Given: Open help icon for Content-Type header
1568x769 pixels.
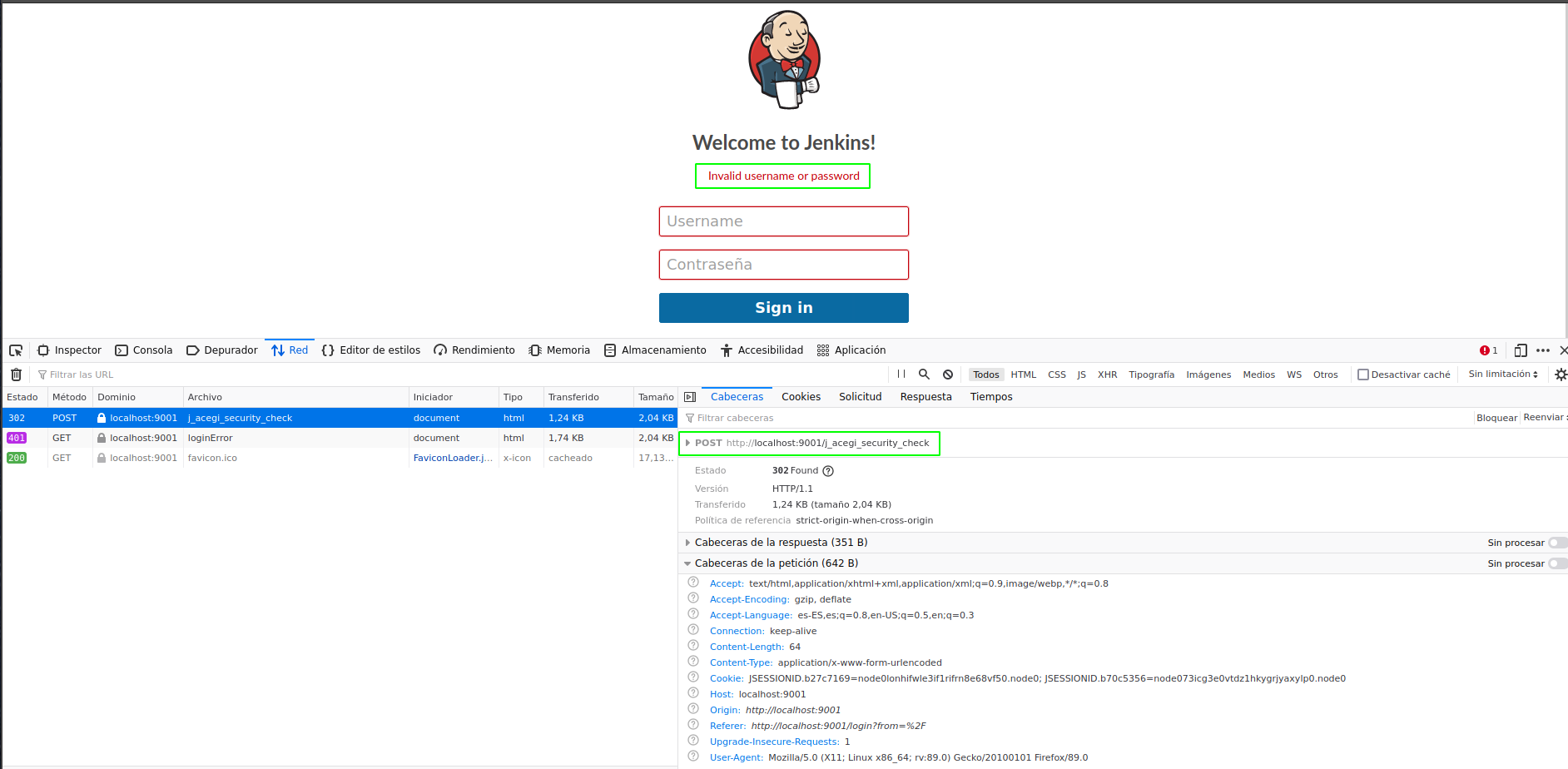Looking at the screenshot, I should [x=693, y=662].
